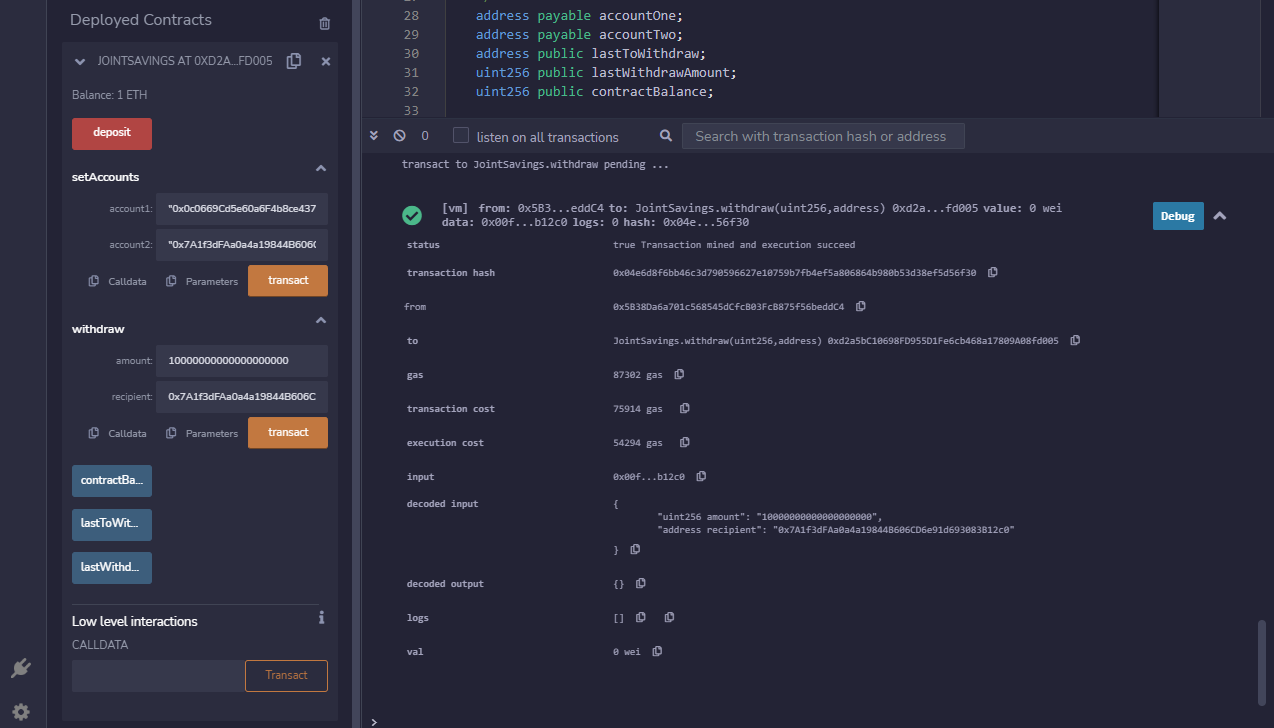Screen dimensions: 1274x728
Task: Click the low level Transact button
Action: tap(286, 676)
